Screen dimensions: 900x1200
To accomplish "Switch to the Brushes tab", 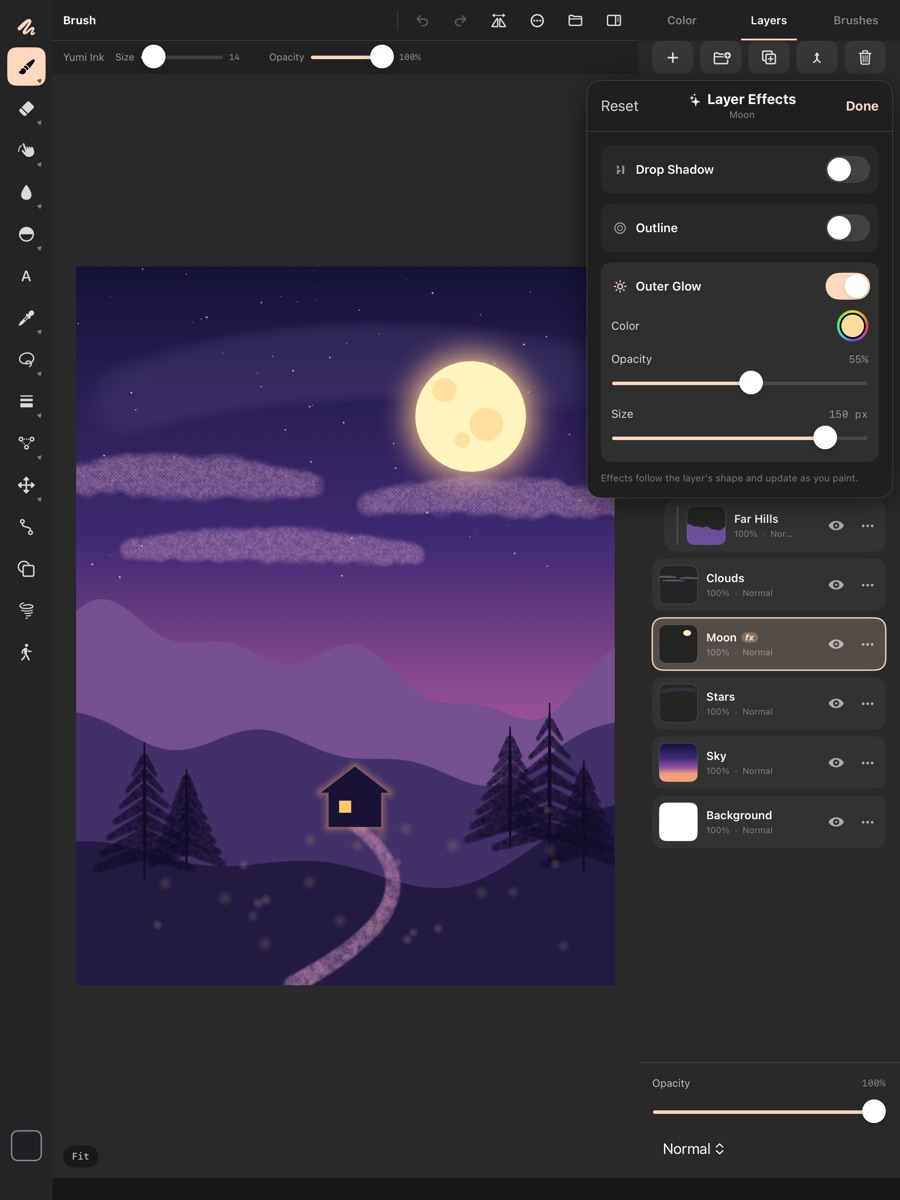I will pyautogui.click(x=856, y=20).
